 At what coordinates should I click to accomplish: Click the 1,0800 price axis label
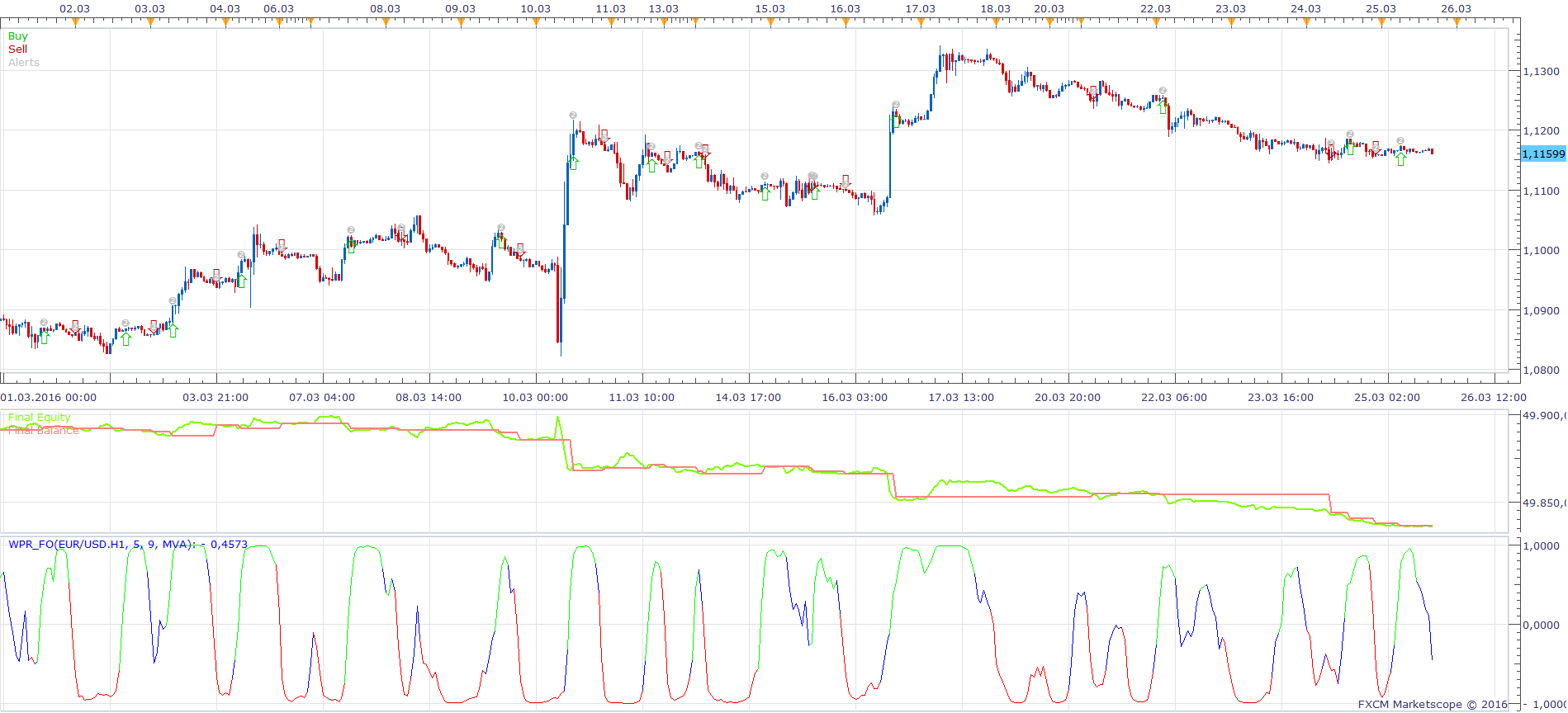1542,371
